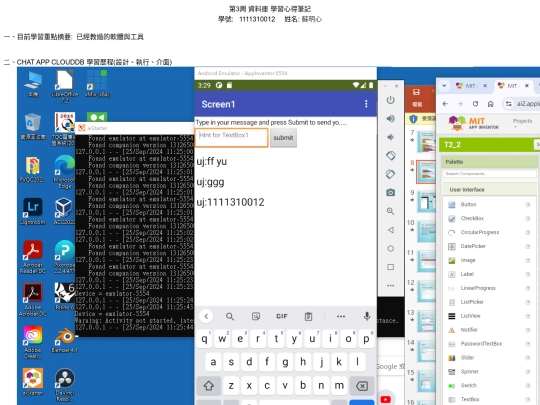The width and height of the screenshot is (540, 405).
Task: Select slide 8 thumbnail in slide panel
Action: click(x=426, y=172)
